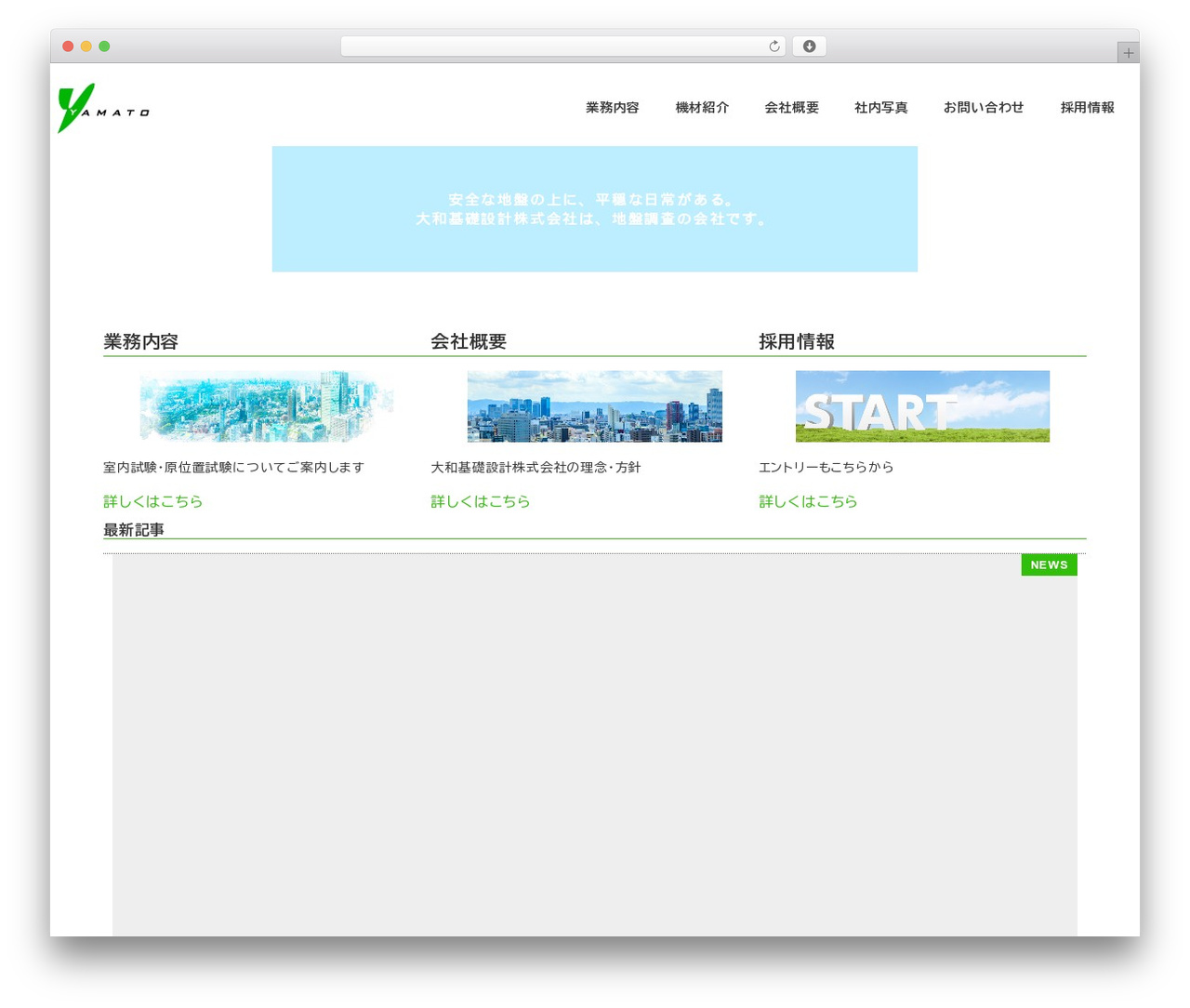
Task: Follow 詳しくはこちら link under 会社概要
Action: 481,501
